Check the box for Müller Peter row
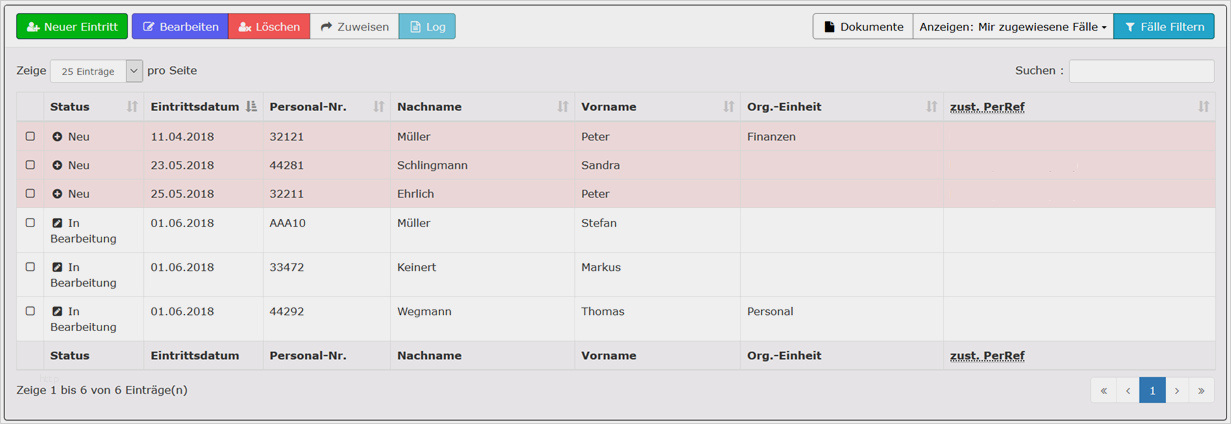The width and height of the screenshot is (1231, 424). click(30, 136)
